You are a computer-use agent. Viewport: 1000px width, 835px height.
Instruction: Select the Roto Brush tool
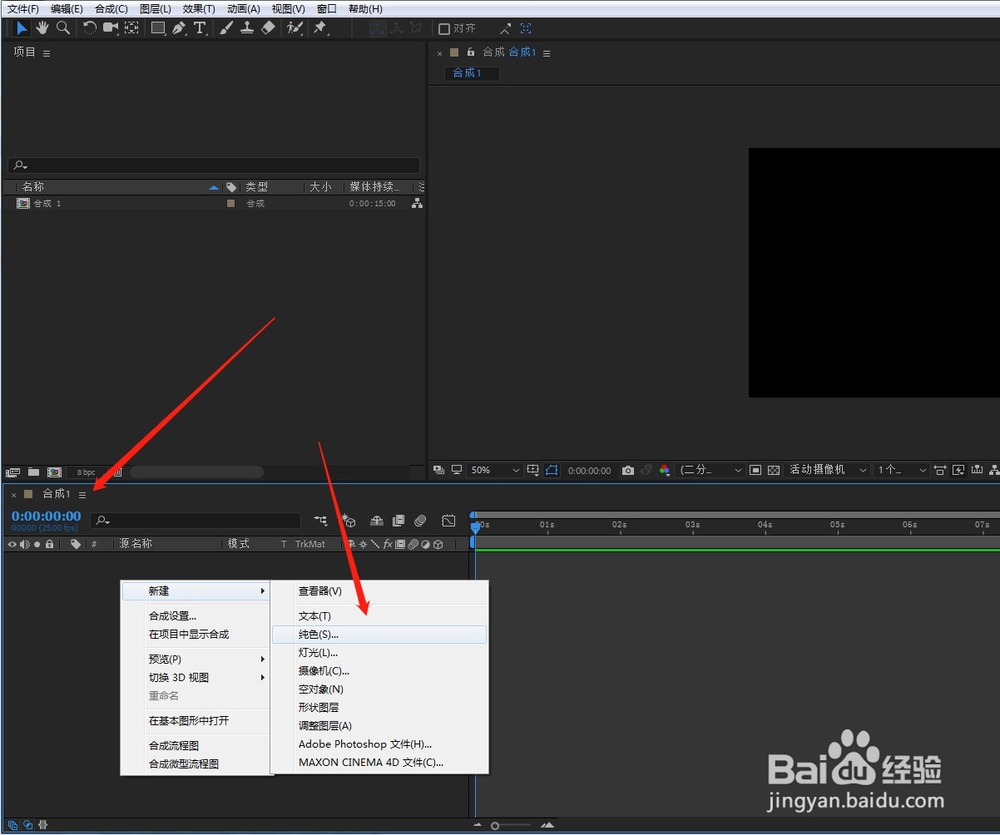tap(295, 28)
